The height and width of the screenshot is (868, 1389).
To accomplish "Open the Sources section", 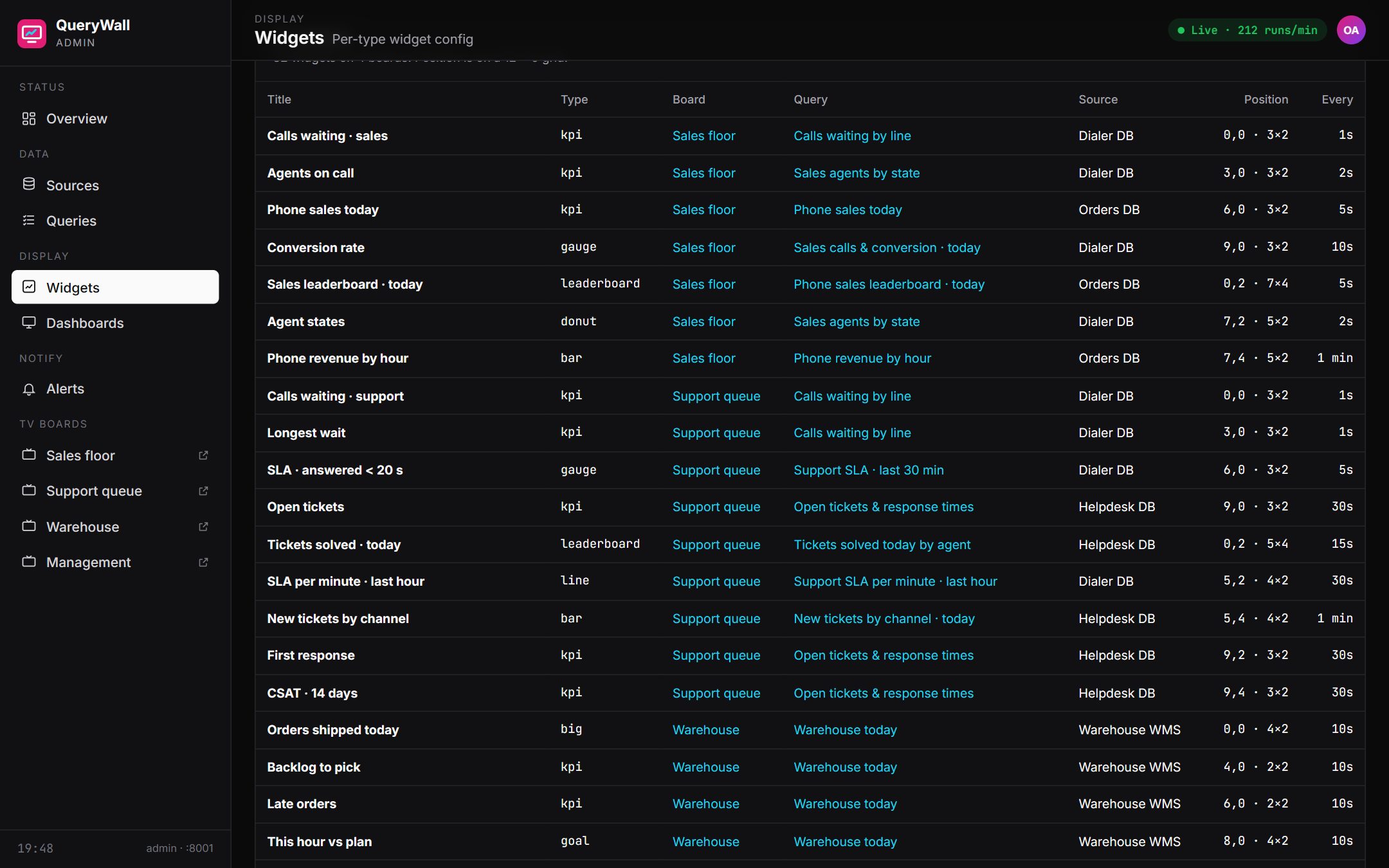I will [115, 185].
